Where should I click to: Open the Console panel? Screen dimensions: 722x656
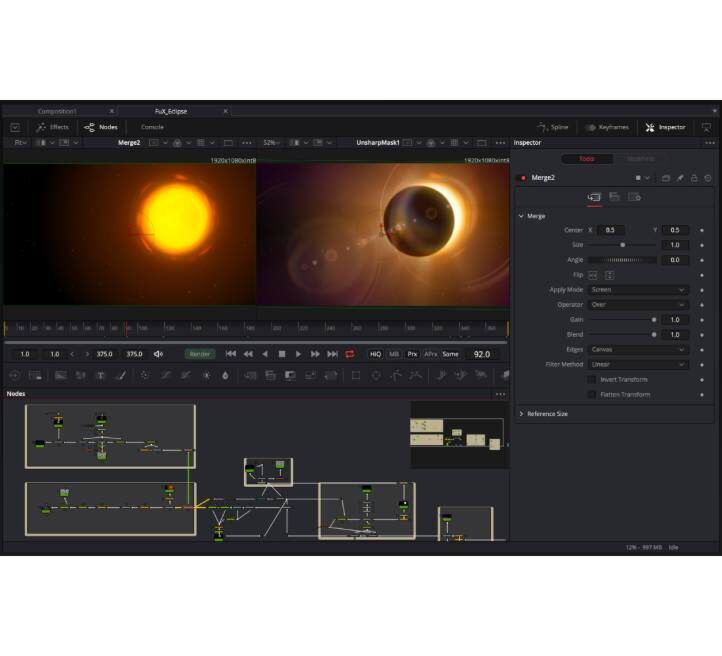point(152,127)
